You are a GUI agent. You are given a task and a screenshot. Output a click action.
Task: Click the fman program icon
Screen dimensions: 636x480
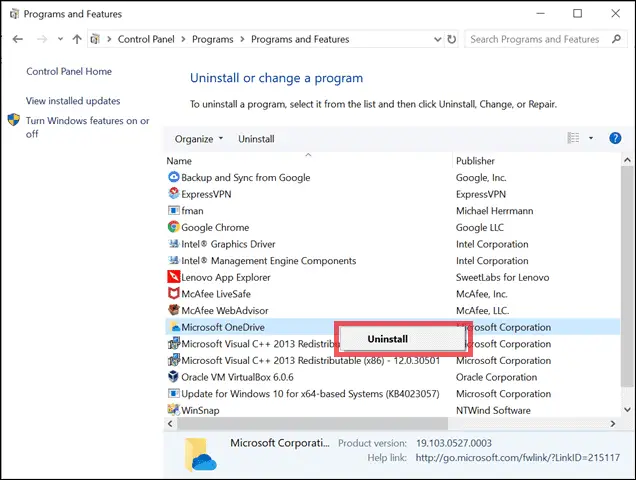(174, 211)
